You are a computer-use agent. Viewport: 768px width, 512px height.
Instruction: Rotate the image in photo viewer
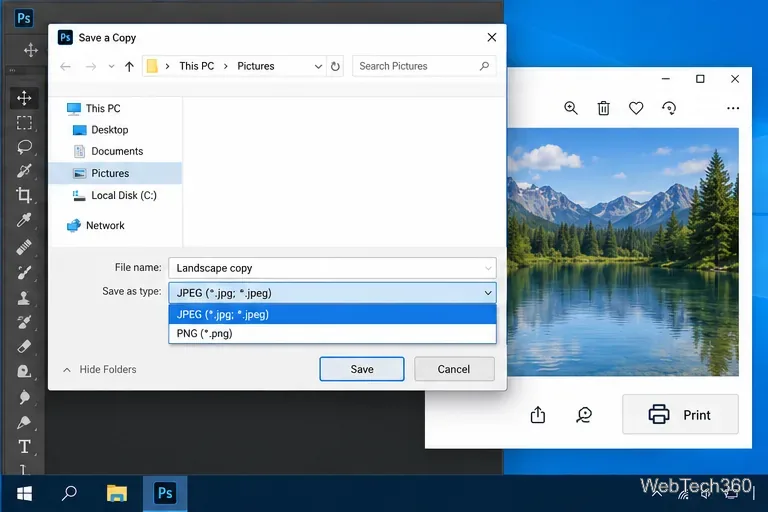tap(669, 108)
